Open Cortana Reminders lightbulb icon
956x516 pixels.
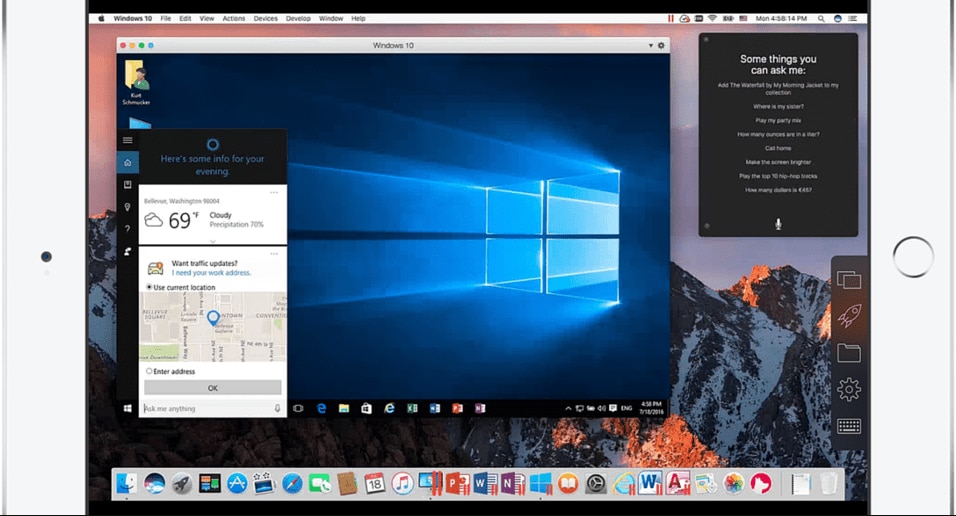[x=127, y=207]
